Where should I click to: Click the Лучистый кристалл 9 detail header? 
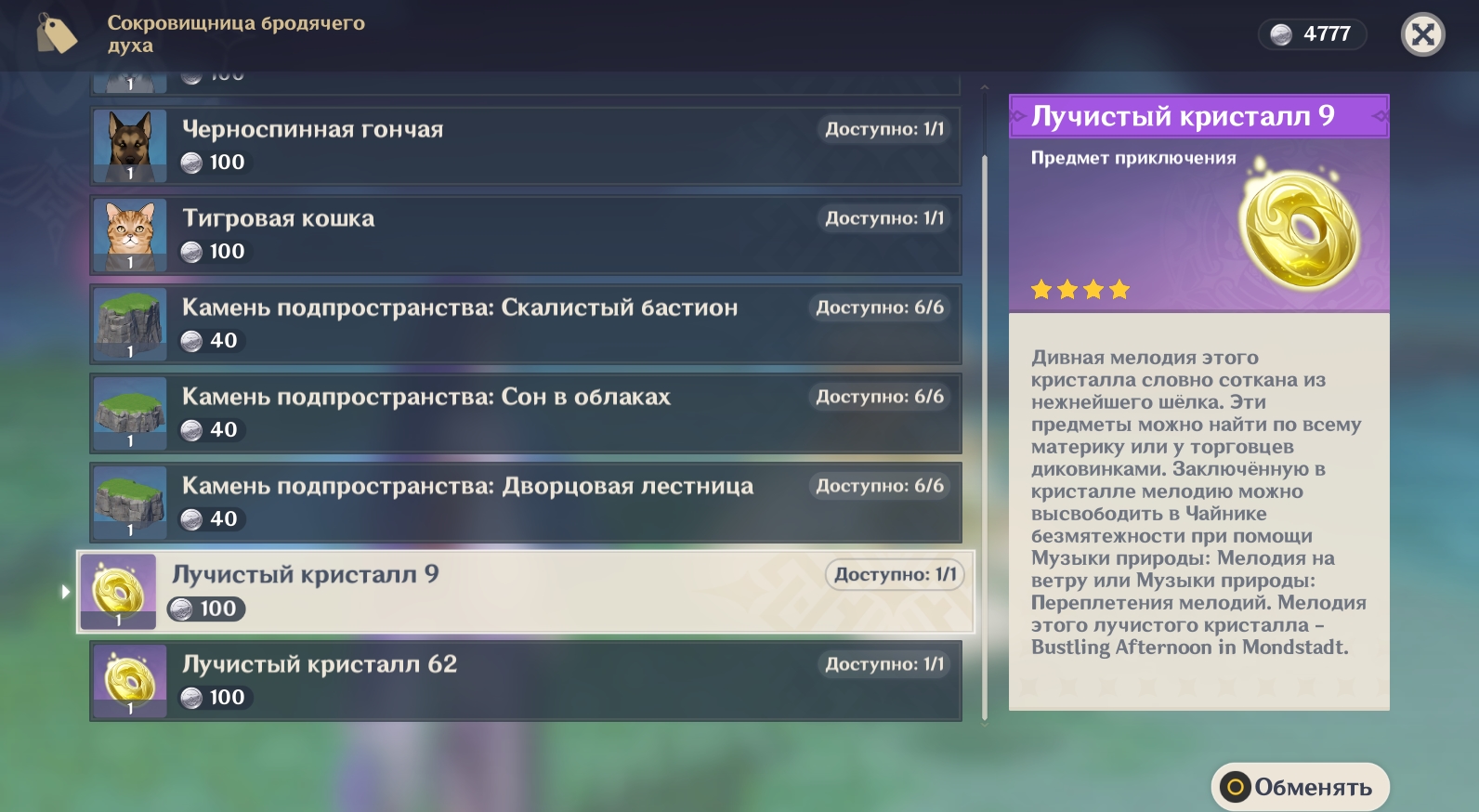pyautogui.click(x=1199, y=116)
